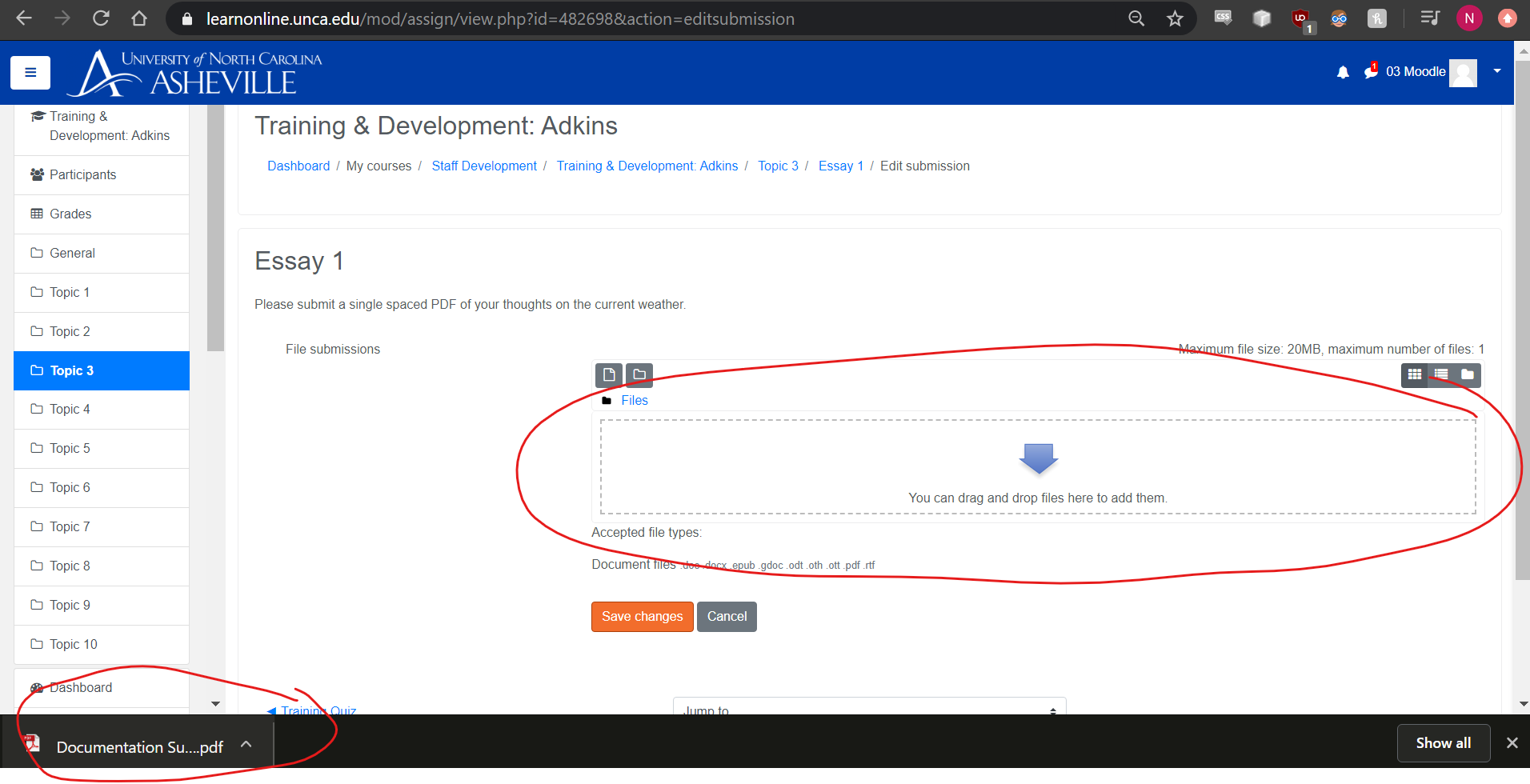Open browser zoom magnifier icon
This screenshot has width=1530, height=784.
(1136, 18)
